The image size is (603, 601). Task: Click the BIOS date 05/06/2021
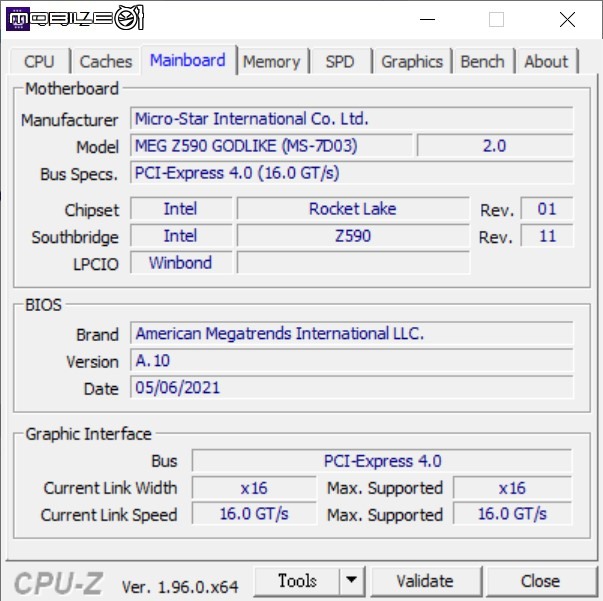click(351, 387)
